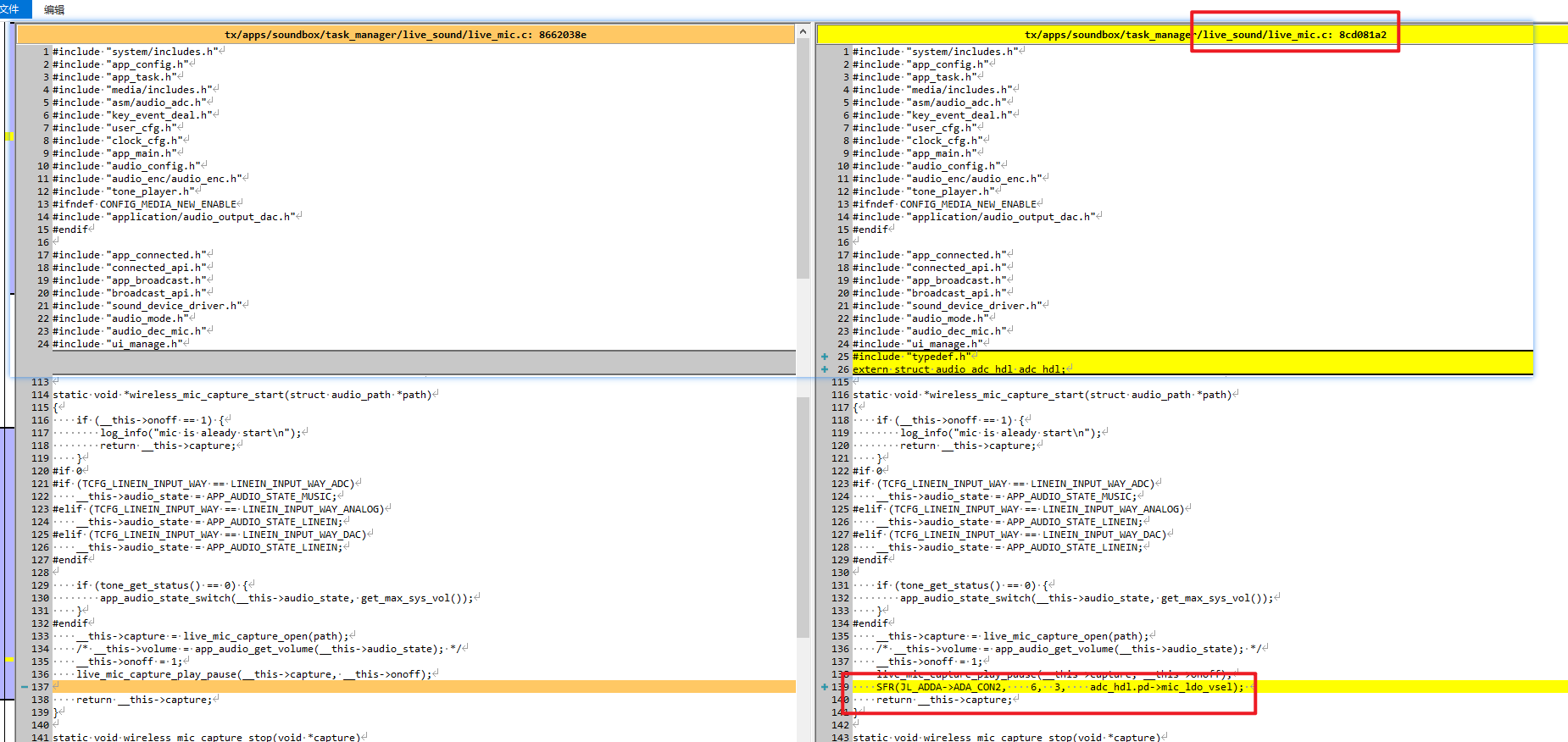Screen dimensions: 1568x742
Task: Click the plus marker beside added line 139
Action: 825,687
